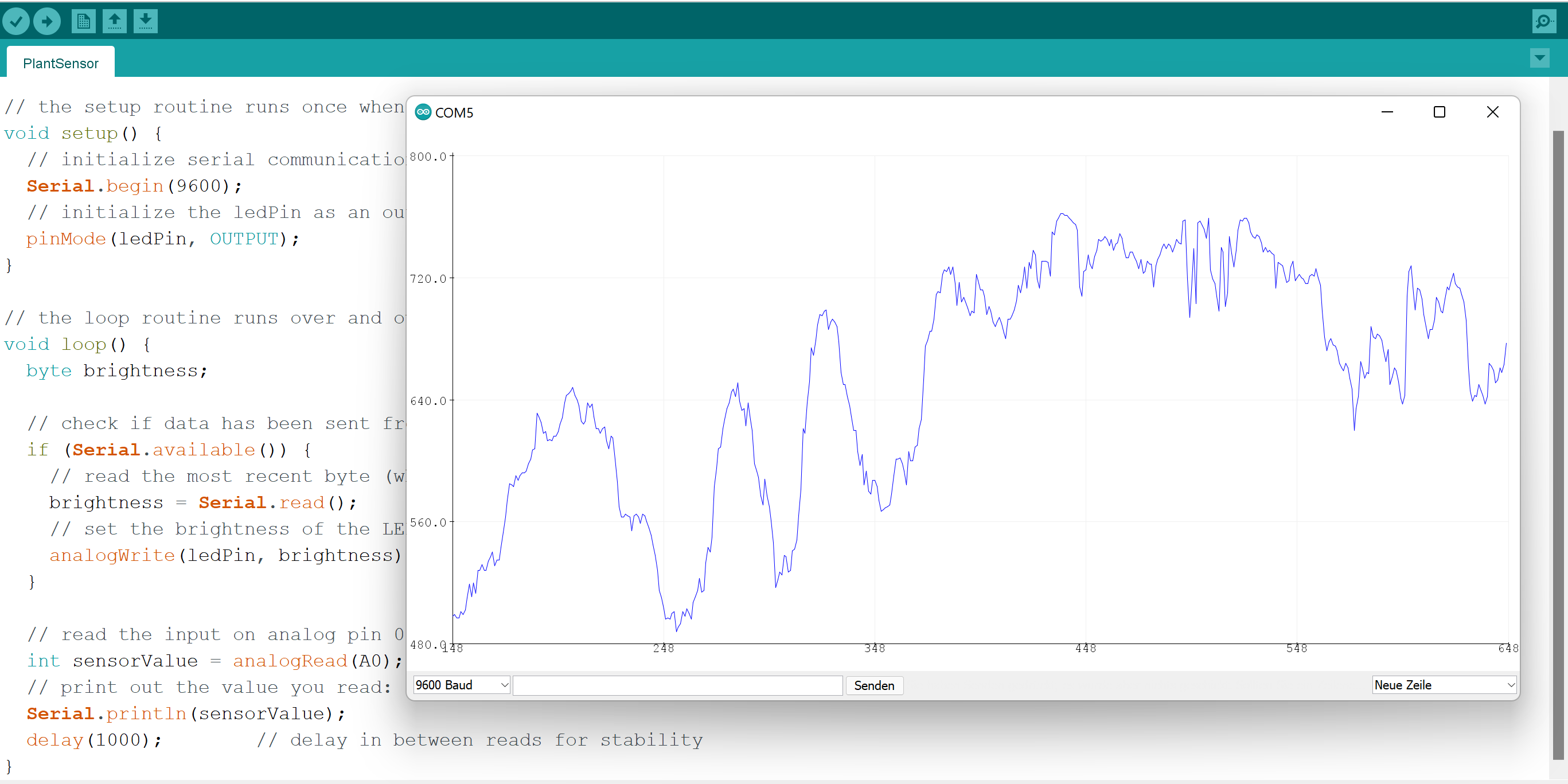The width and height of the screenshot is (1568, 784).
Task: Focus the serial send text field
Action: pos(677,685)
